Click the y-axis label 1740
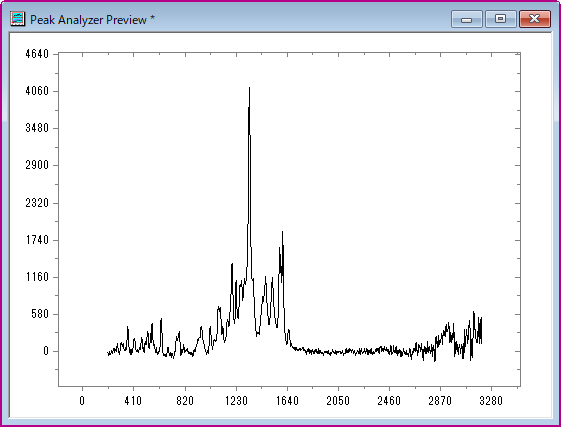Viewport: 561px width, 427px height. point(37,240)
